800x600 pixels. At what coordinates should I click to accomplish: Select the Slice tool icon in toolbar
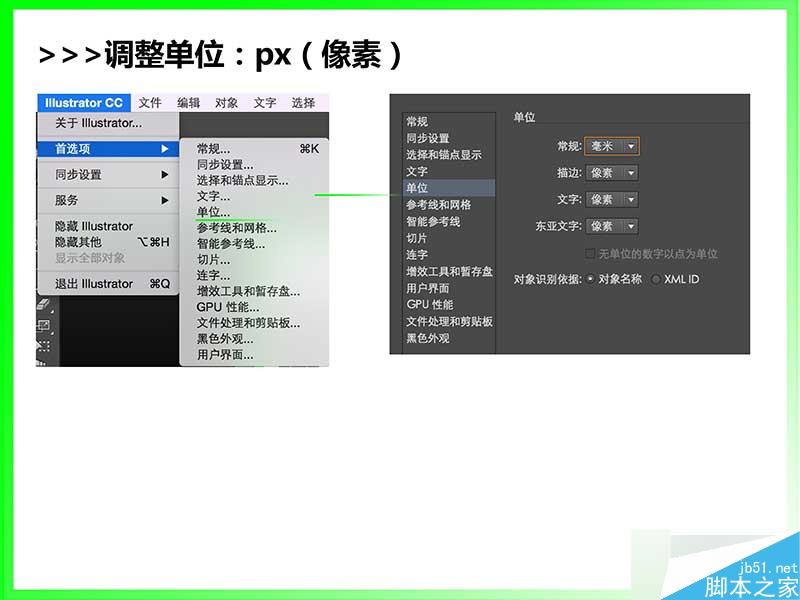(44, 345)
